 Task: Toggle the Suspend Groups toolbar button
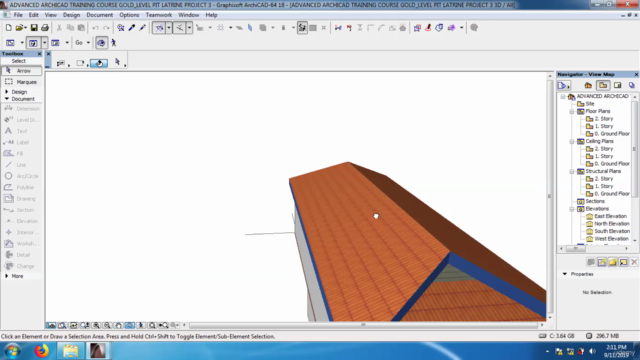(x=302, y=28)
